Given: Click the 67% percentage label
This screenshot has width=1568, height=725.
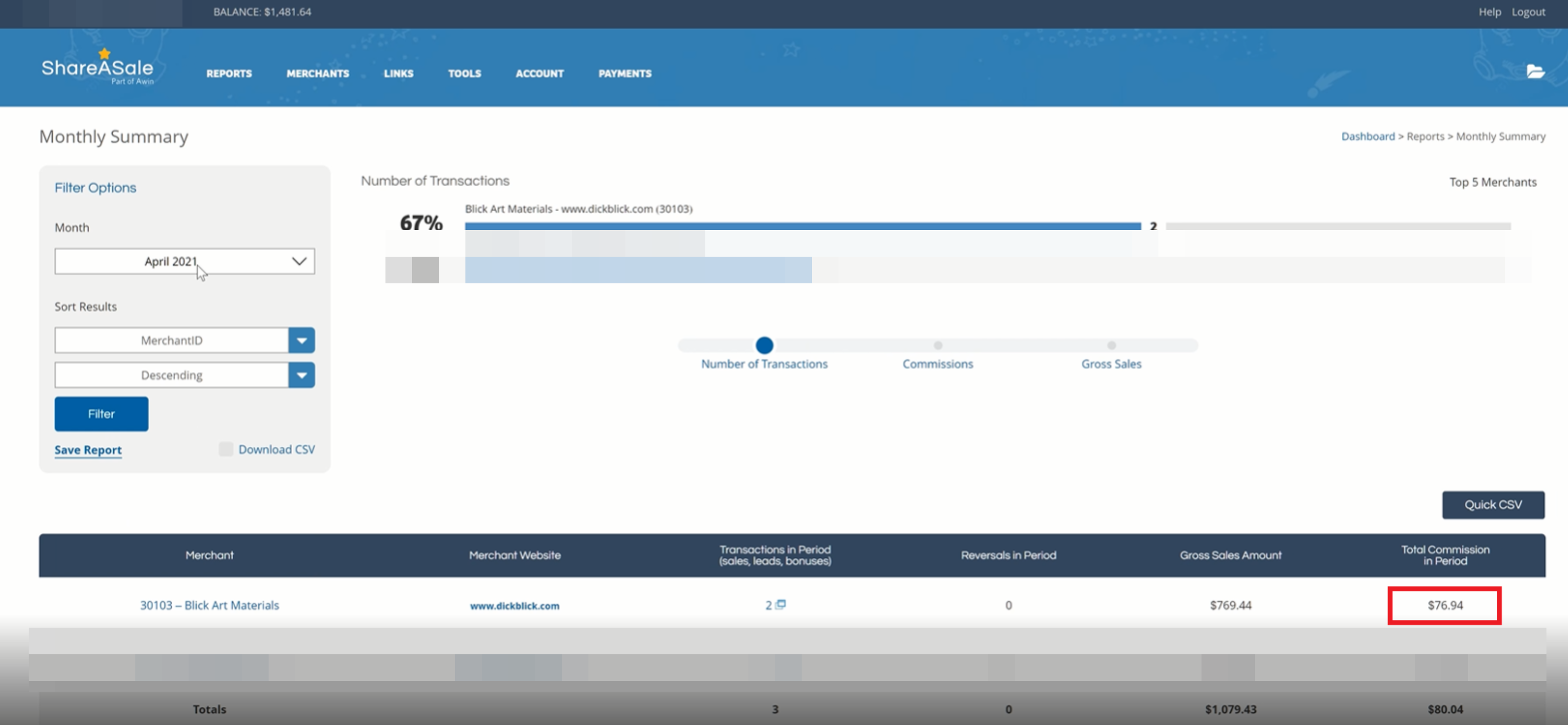Looking at the screenshot, I should 421,222.
